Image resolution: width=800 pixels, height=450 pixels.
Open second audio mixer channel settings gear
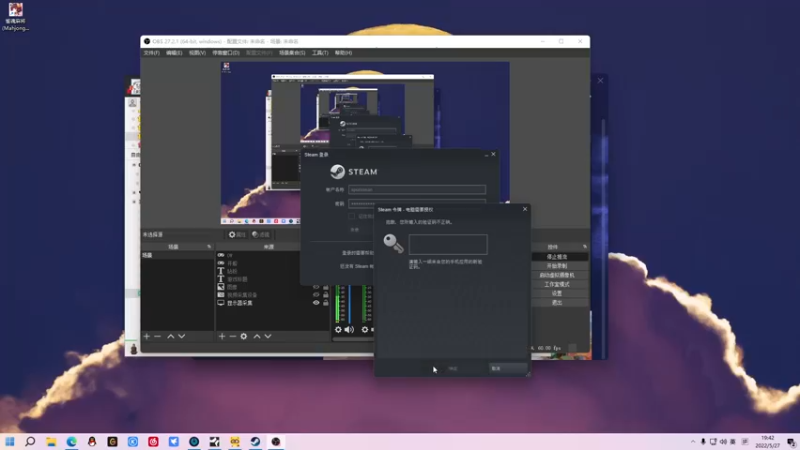coord(365,330)
